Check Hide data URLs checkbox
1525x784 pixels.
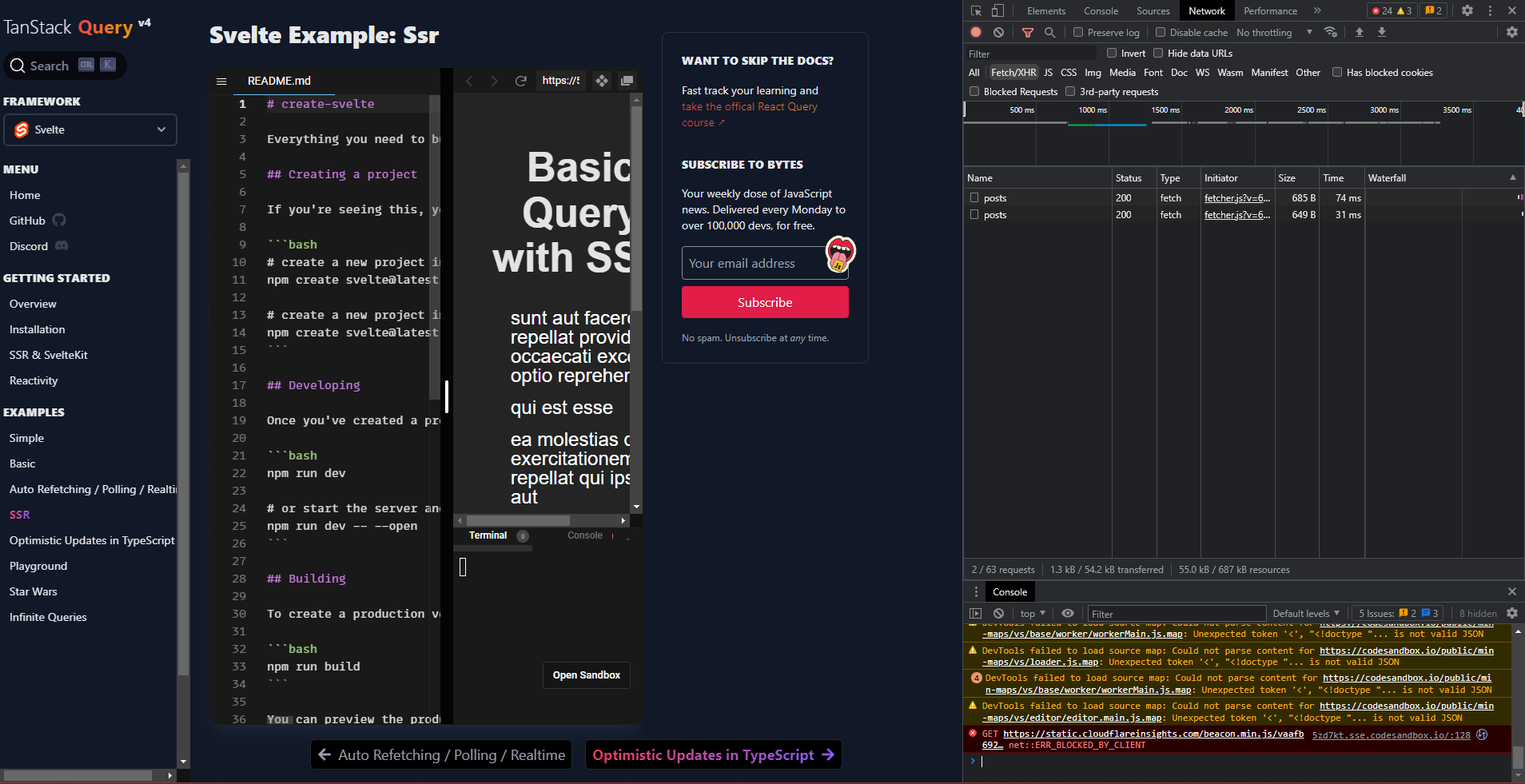(1158, 53)
